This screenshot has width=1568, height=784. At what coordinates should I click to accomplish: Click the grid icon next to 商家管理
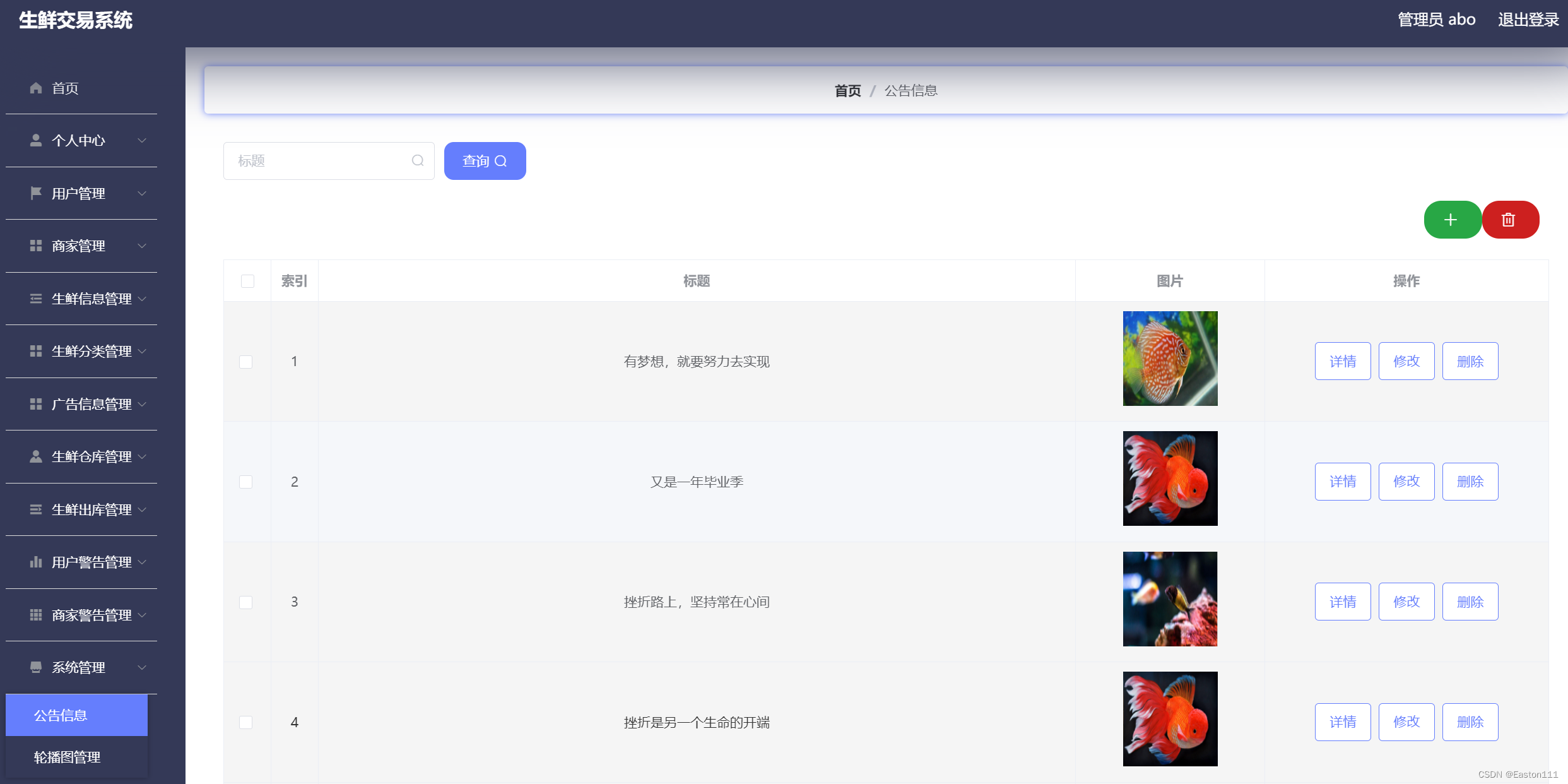pos(36,246)
